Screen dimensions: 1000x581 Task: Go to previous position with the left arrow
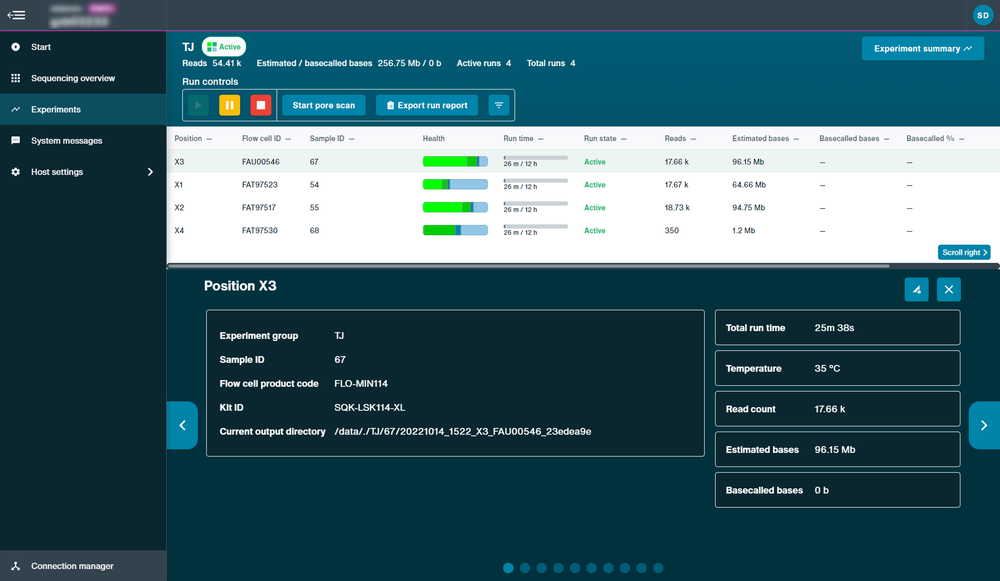182,425
